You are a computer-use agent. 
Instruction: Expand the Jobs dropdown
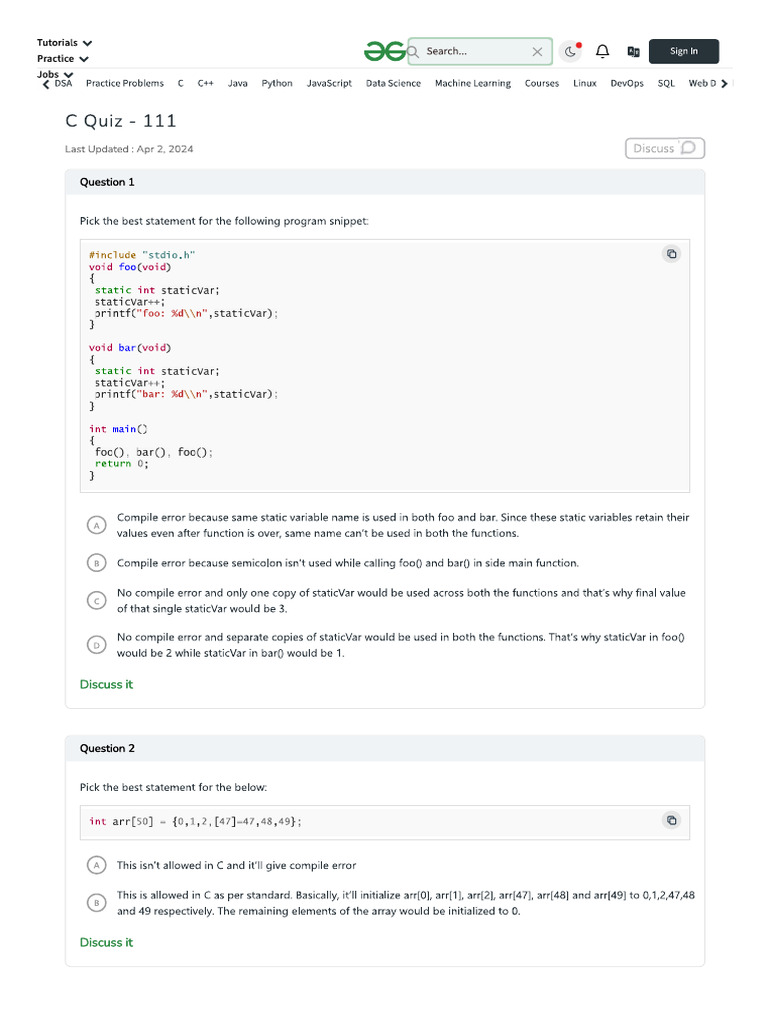(x=56, y=74)
